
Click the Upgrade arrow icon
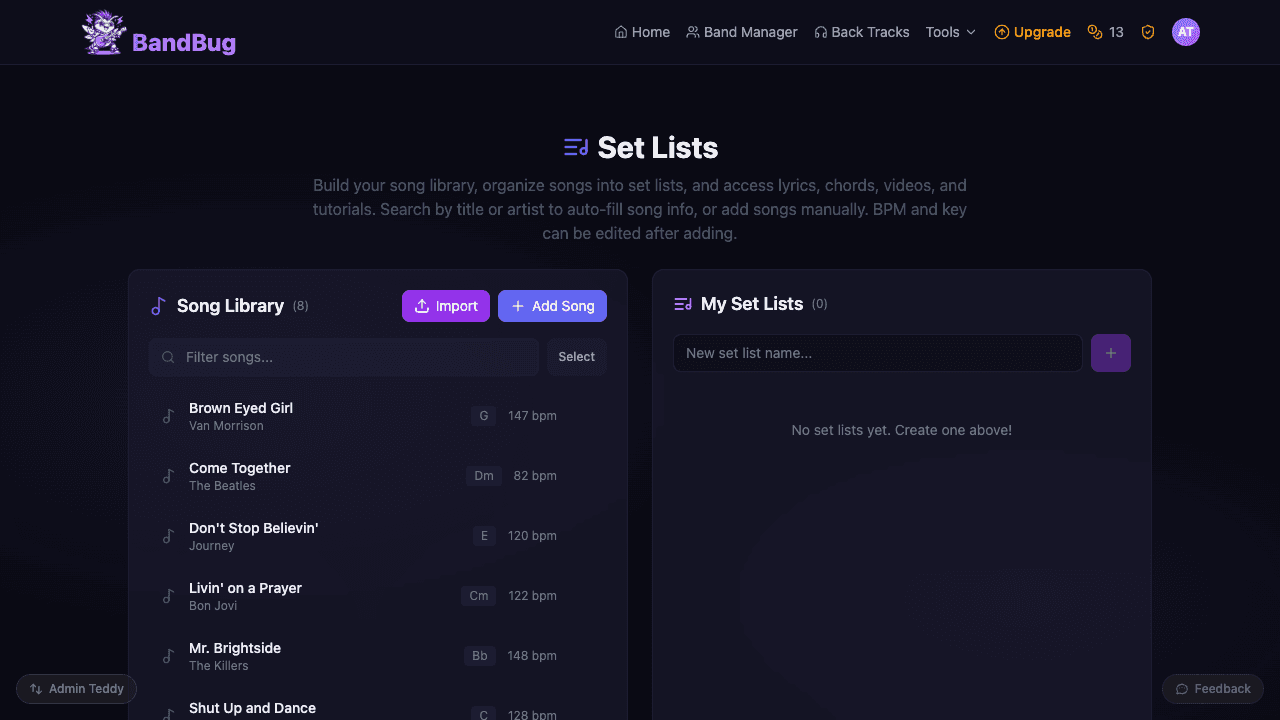(x=1000, y=31)
